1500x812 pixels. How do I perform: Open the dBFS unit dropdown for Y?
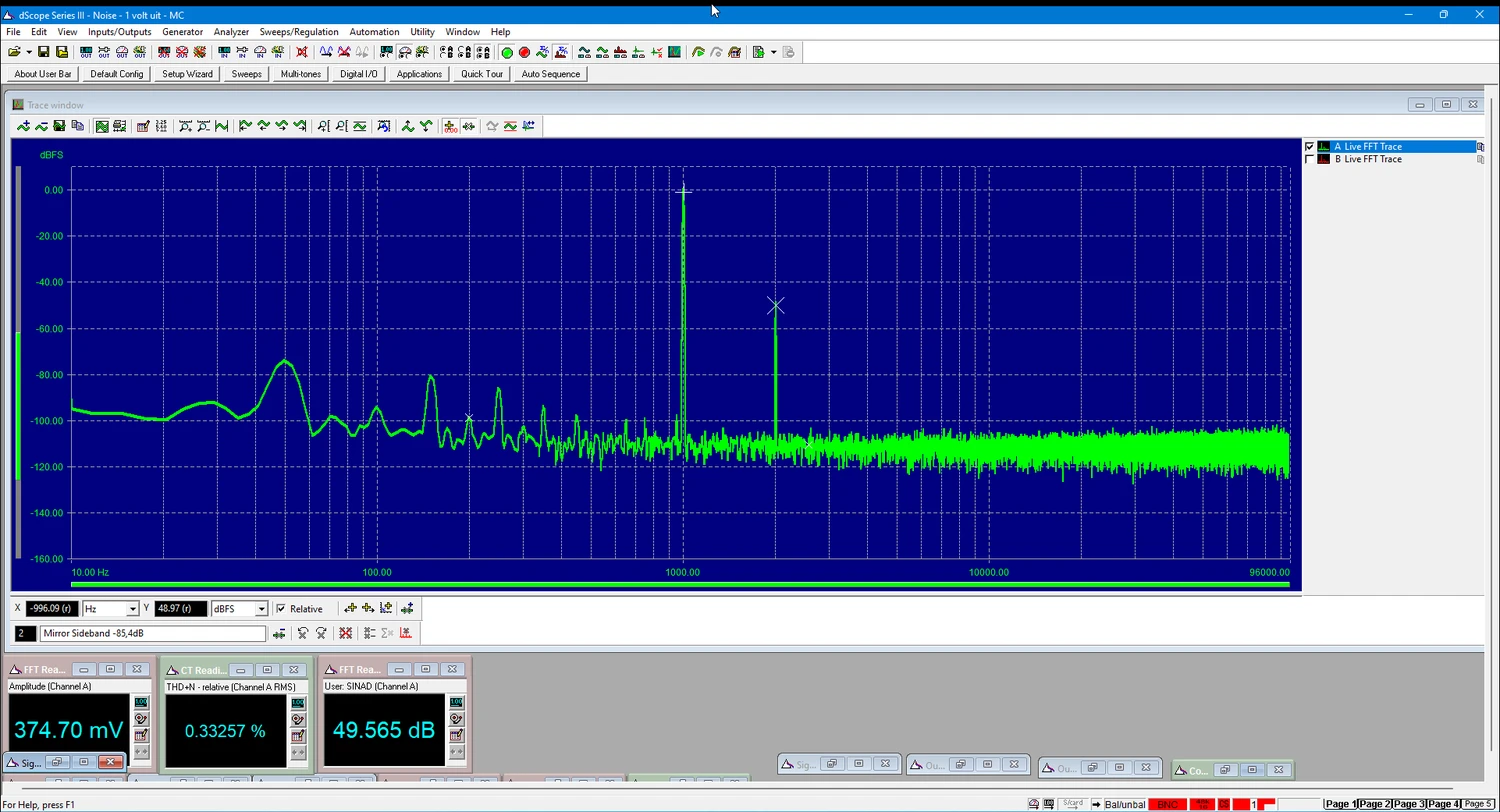click(261, 609)
